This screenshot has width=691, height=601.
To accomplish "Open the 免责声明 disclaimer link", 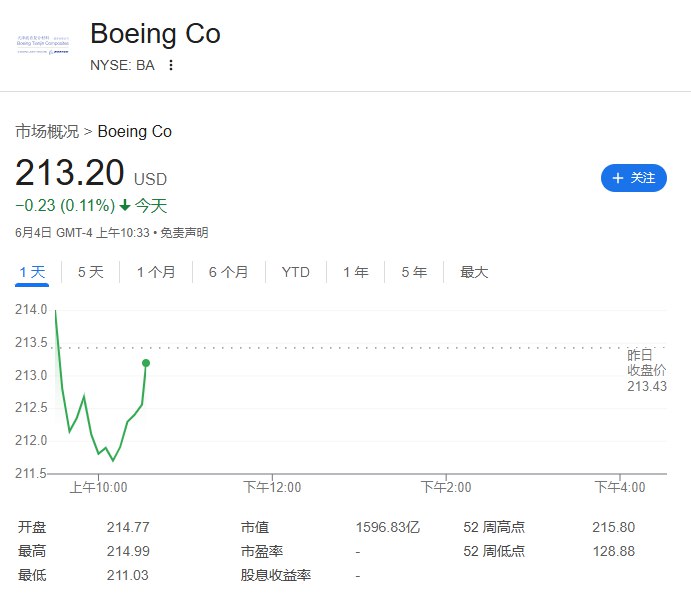I will click(x=184, y=233).
